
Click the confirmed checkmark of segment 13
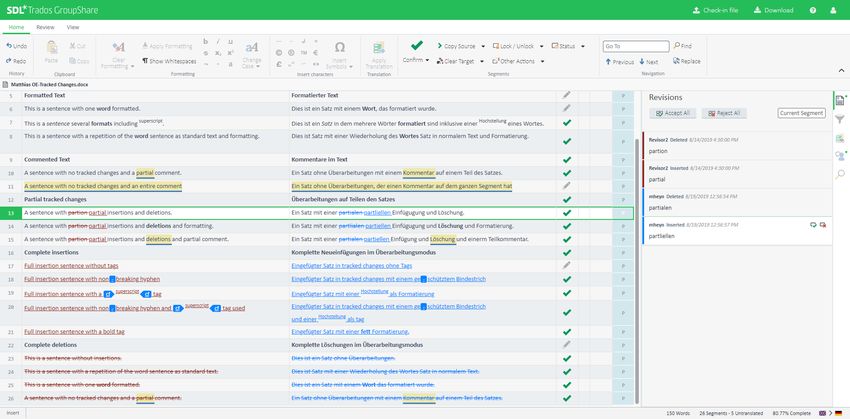coord(566,213)
